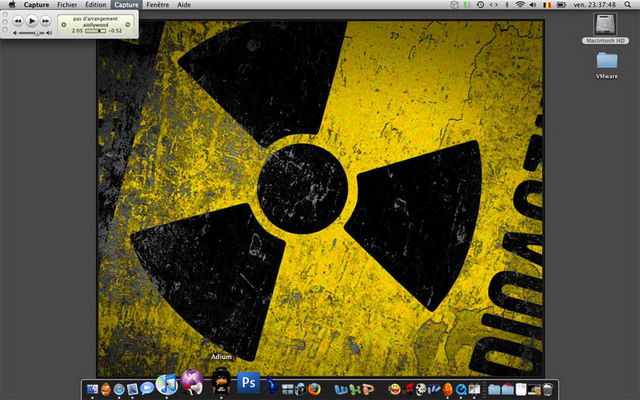640x400 pixels.
Task: Open blue folder stack in Dock
Action: click(494, 389)
